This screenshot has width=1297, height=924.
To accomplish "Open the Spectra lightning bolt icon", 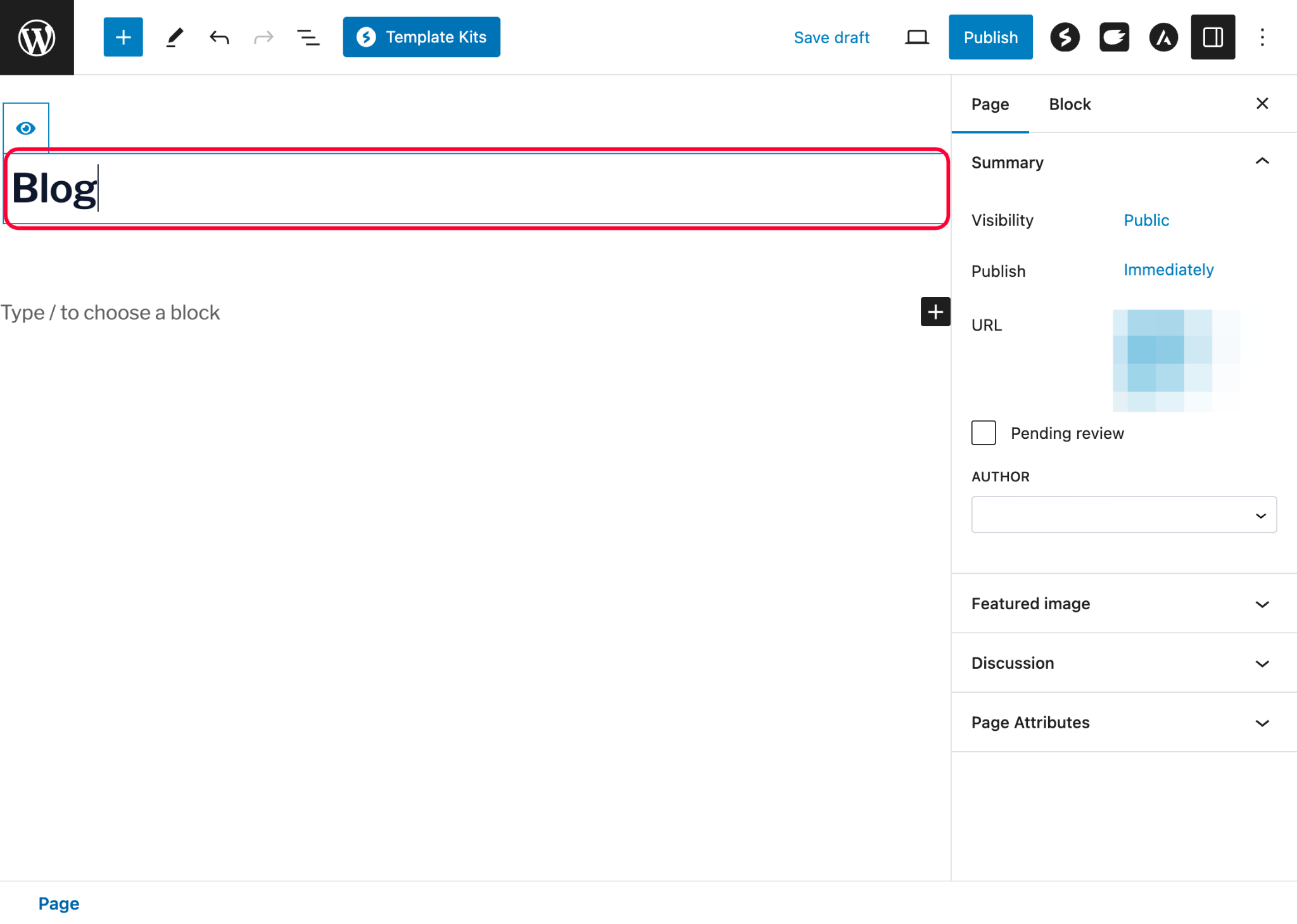I will (1065, 37).
